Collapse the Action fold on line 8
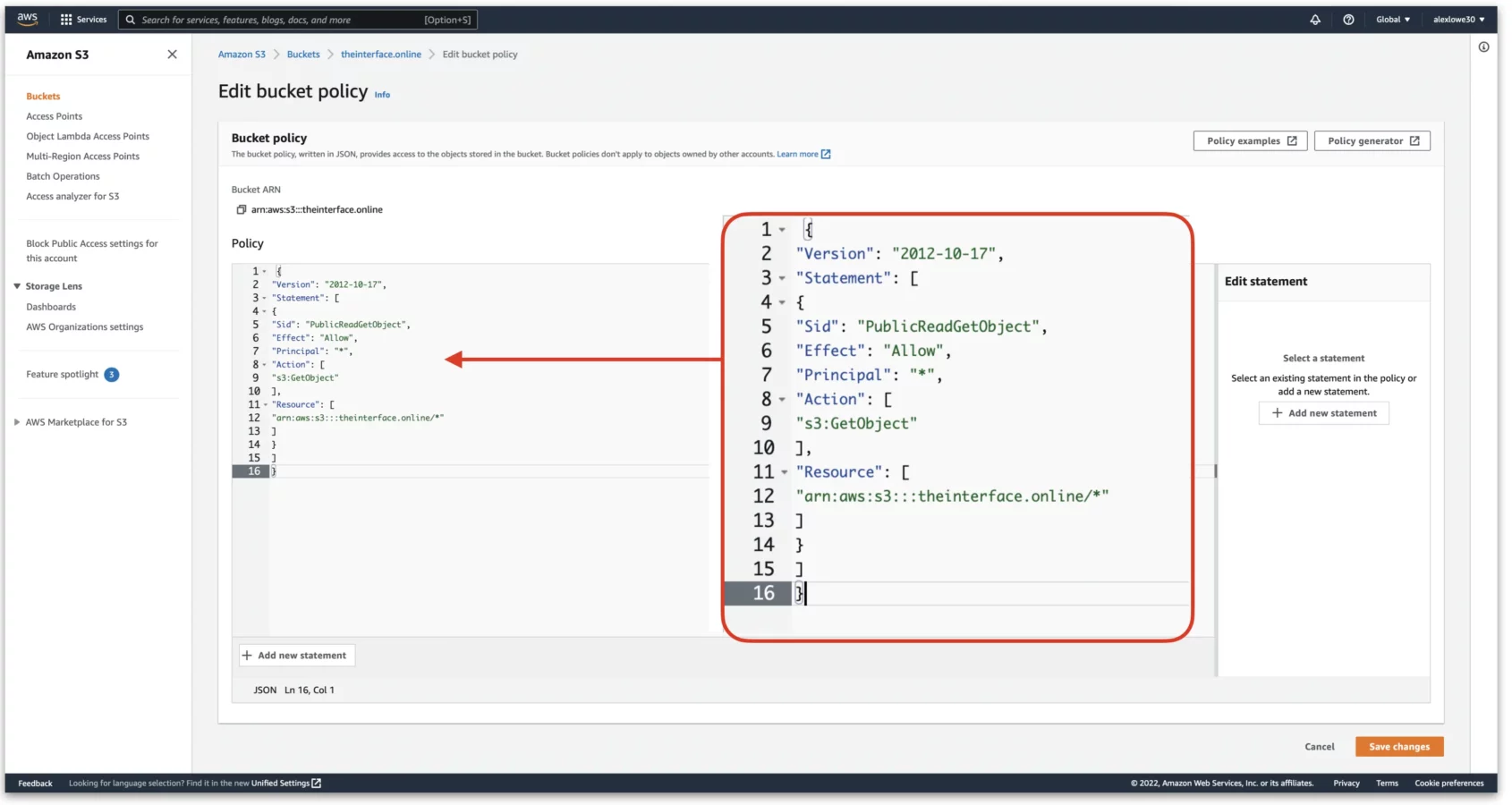1512x805 pixels. pos(265,365)
